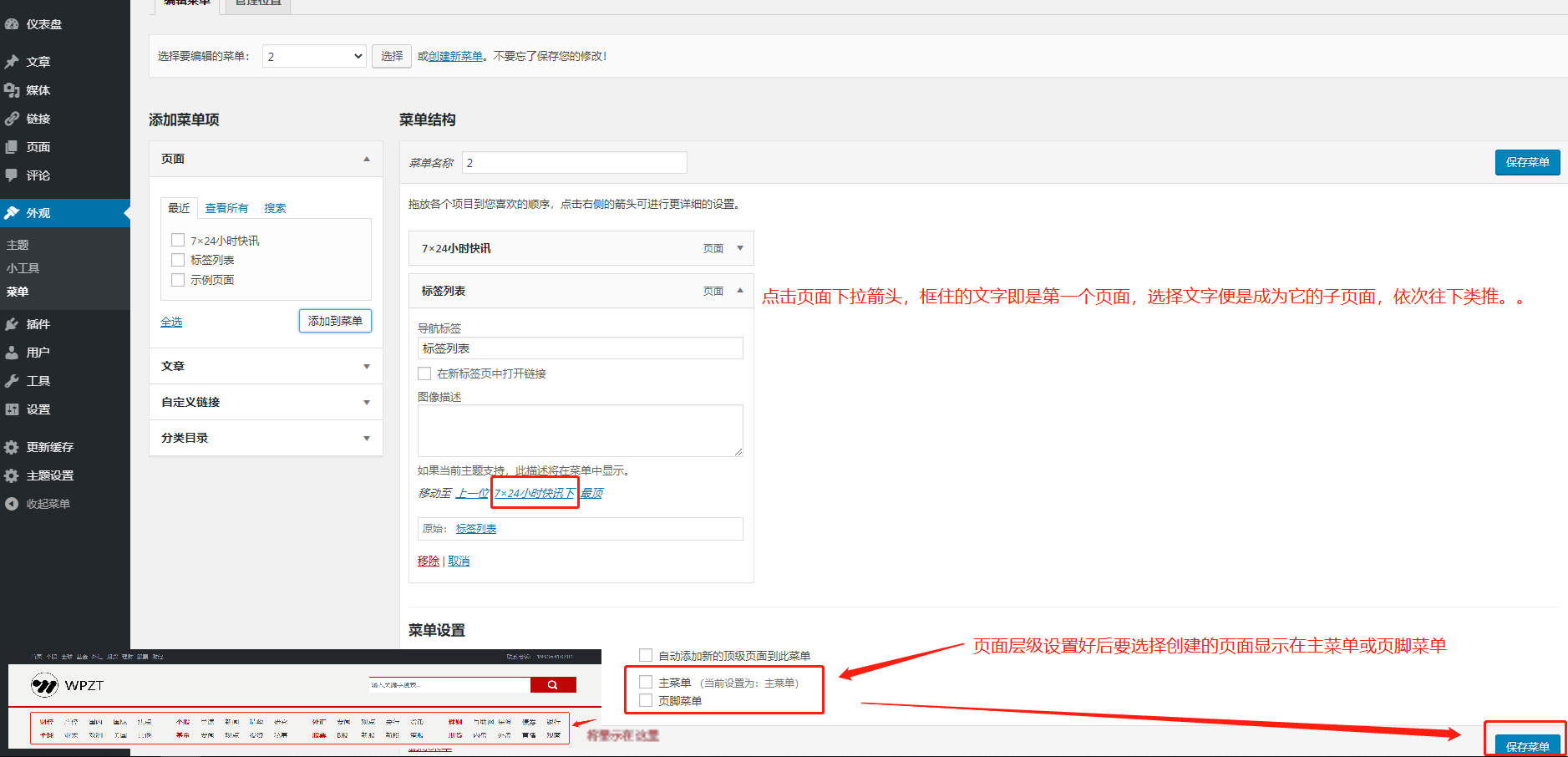Open the menu selection dropdown showing 2
1568x757 pixels.
(314, 56)
